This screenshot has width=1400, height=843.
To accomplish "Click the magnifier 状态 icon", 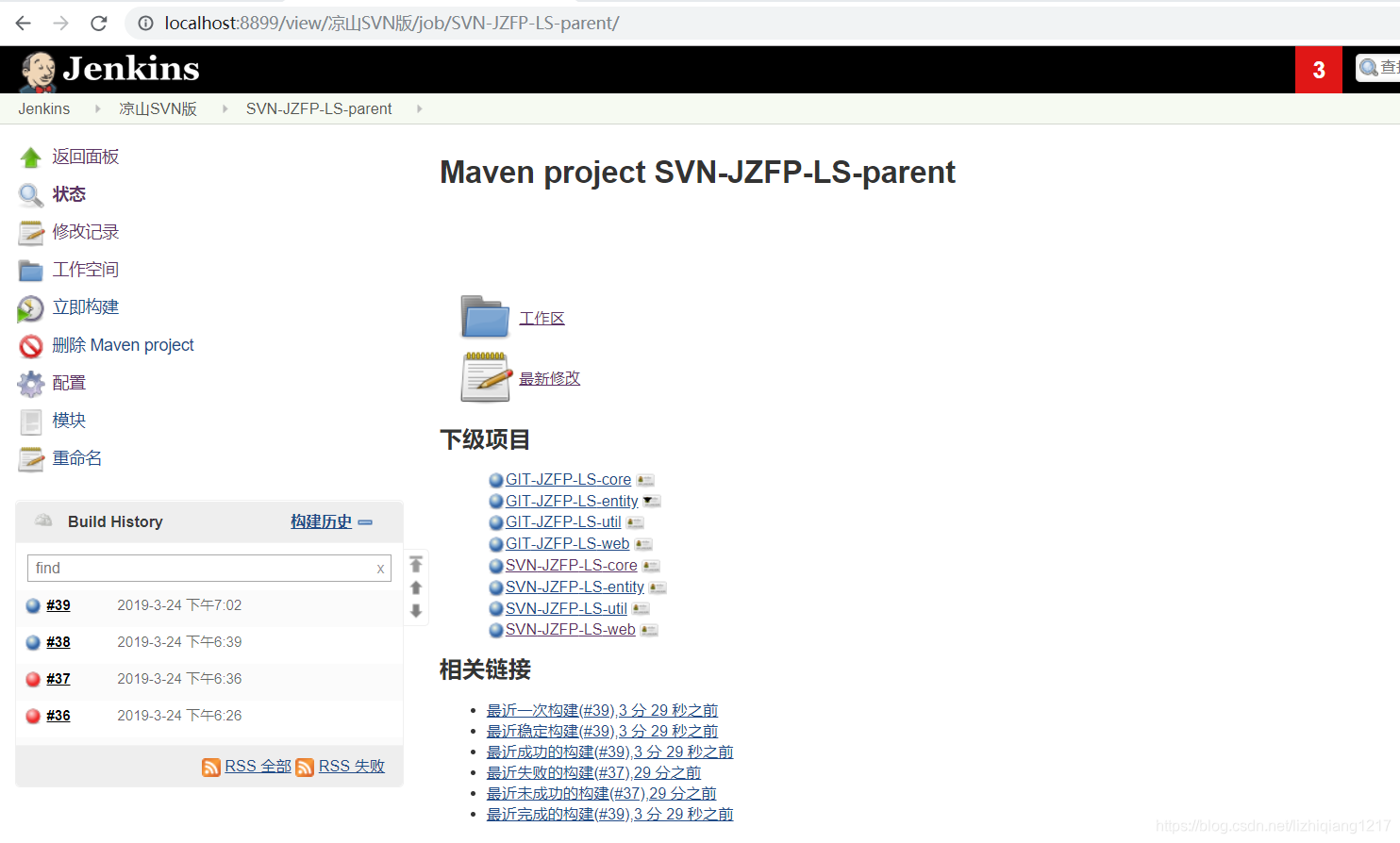I will pos(31,195).
